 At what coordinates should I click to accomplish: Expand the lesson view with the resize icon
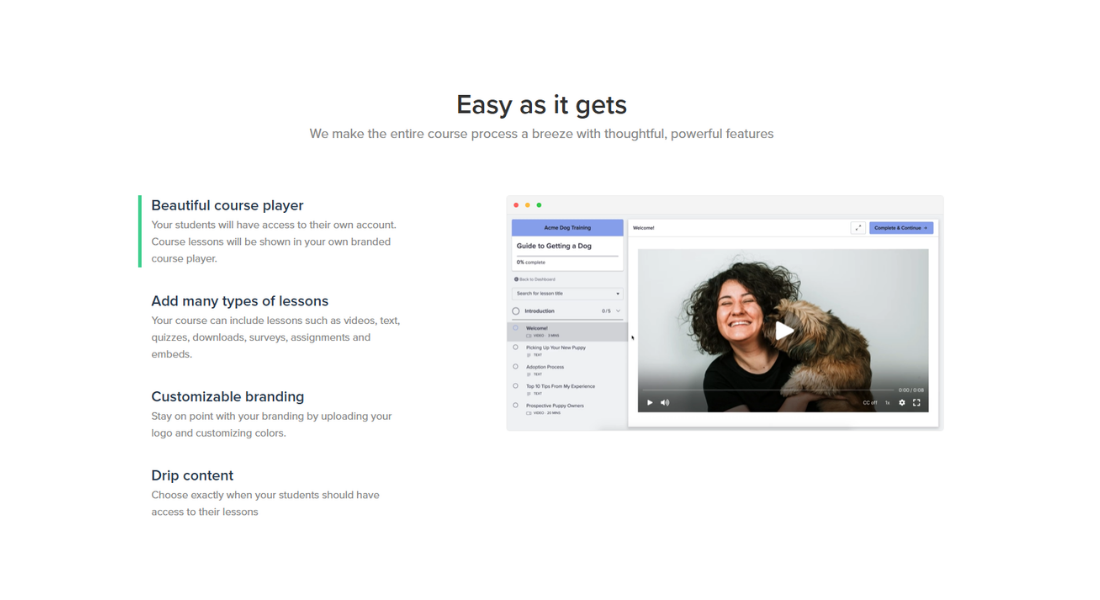pos(857,227)
